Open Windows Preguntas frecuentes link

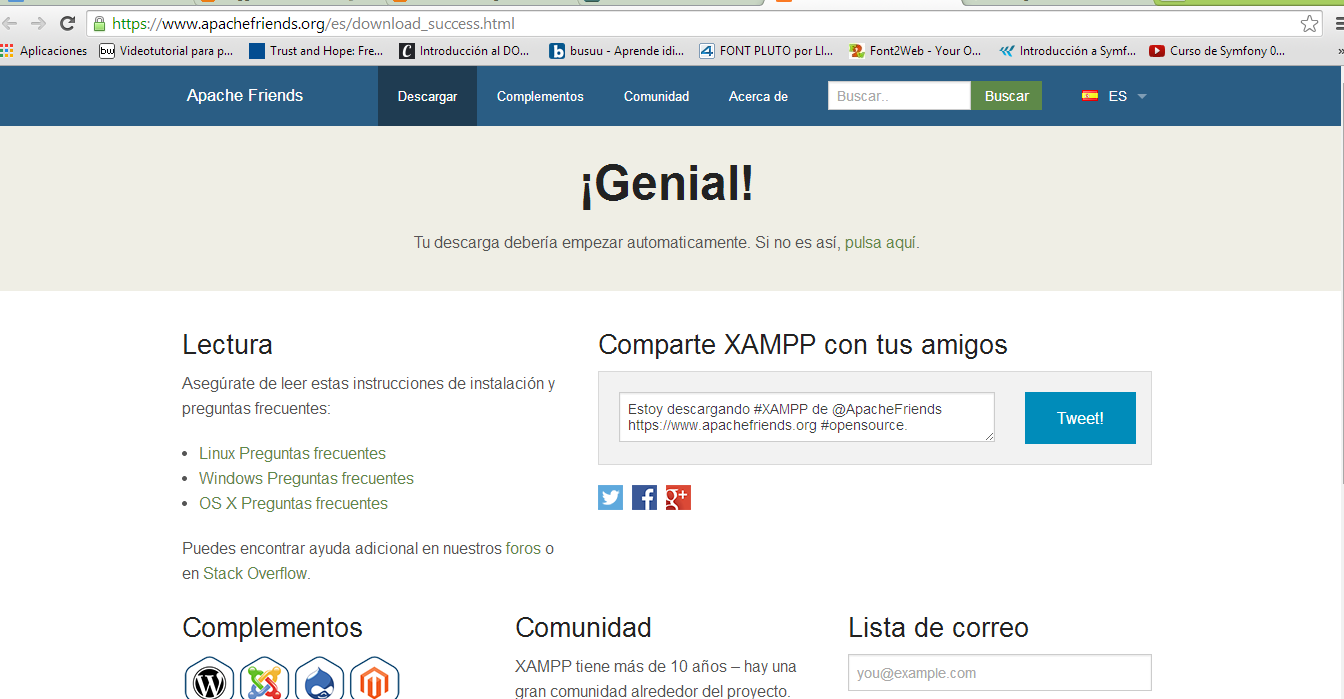click(x=306, y=478)
